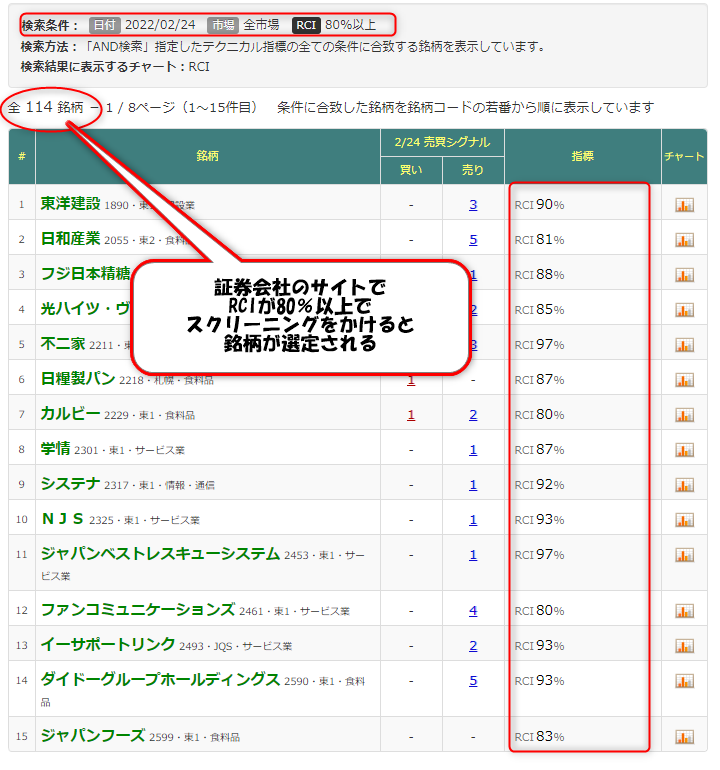
Task: Click sell signal 1 for システナ
Action: point(473,485)
